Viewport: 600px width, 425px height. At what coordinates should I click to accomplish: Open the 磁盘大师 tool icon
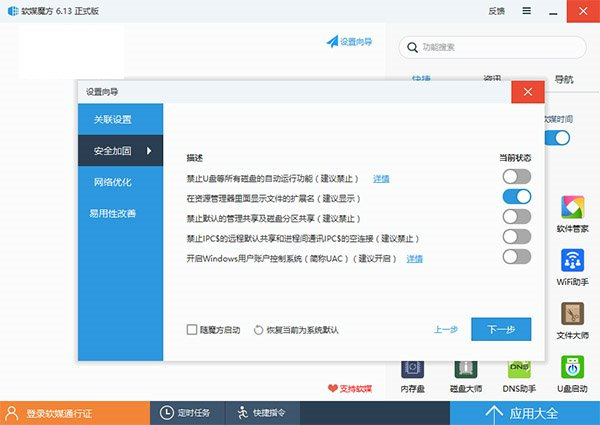(465, 371)
